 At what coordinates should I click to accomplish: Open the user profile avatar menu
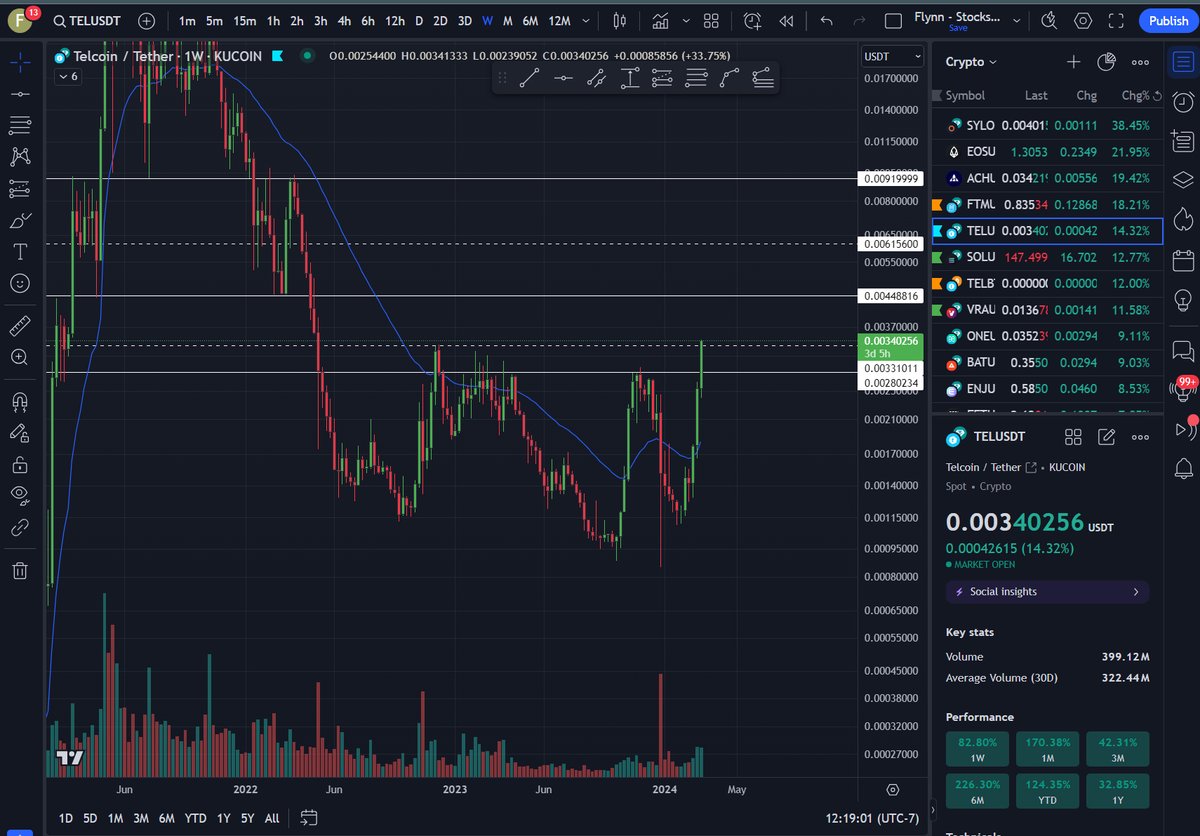19,21
